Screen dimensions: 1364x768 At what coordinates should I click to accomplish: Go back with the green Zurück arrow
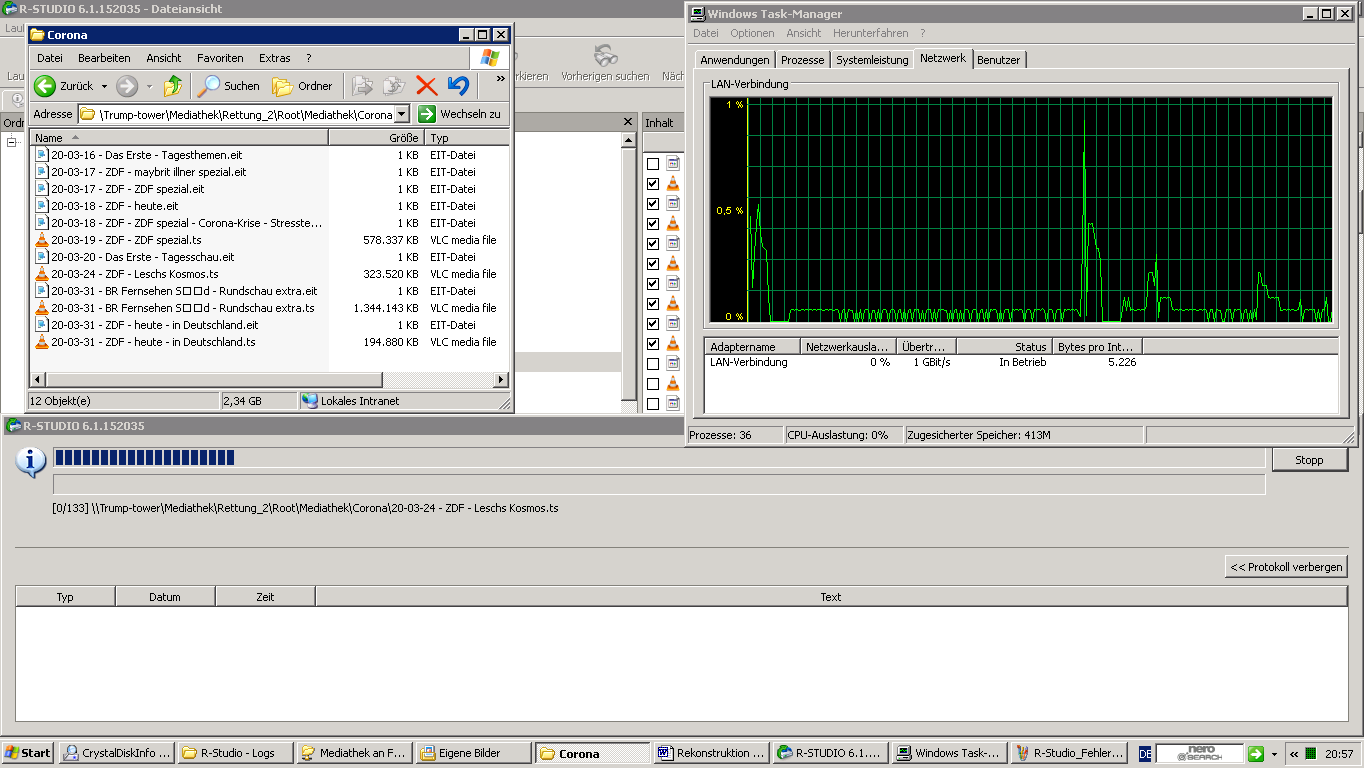pyautogui.click(x=44, y=86)
